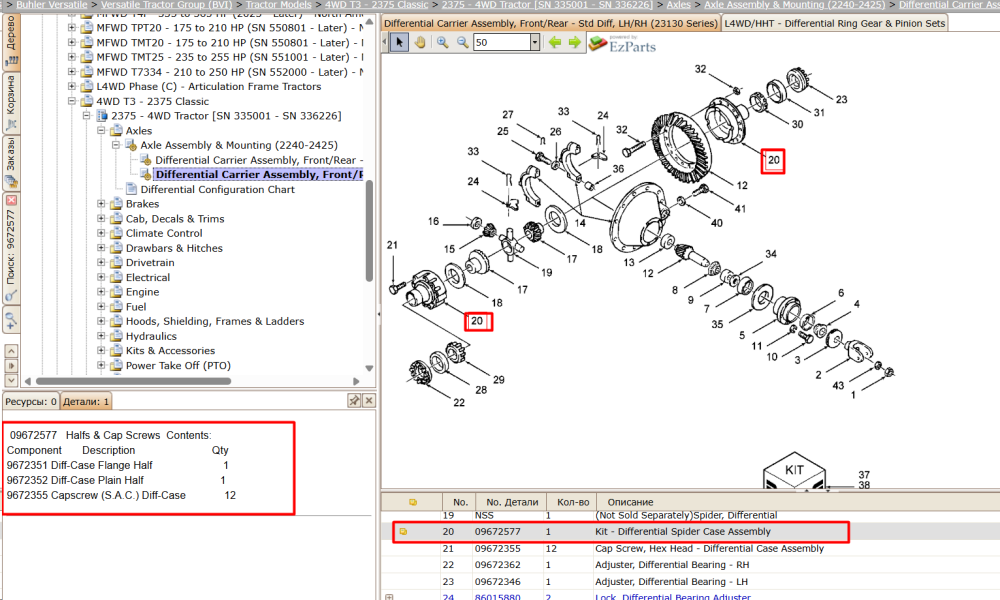Select the arrow pointer tool
The height and width of the screenshot is (600, 1000).
(x=399, y=43)
